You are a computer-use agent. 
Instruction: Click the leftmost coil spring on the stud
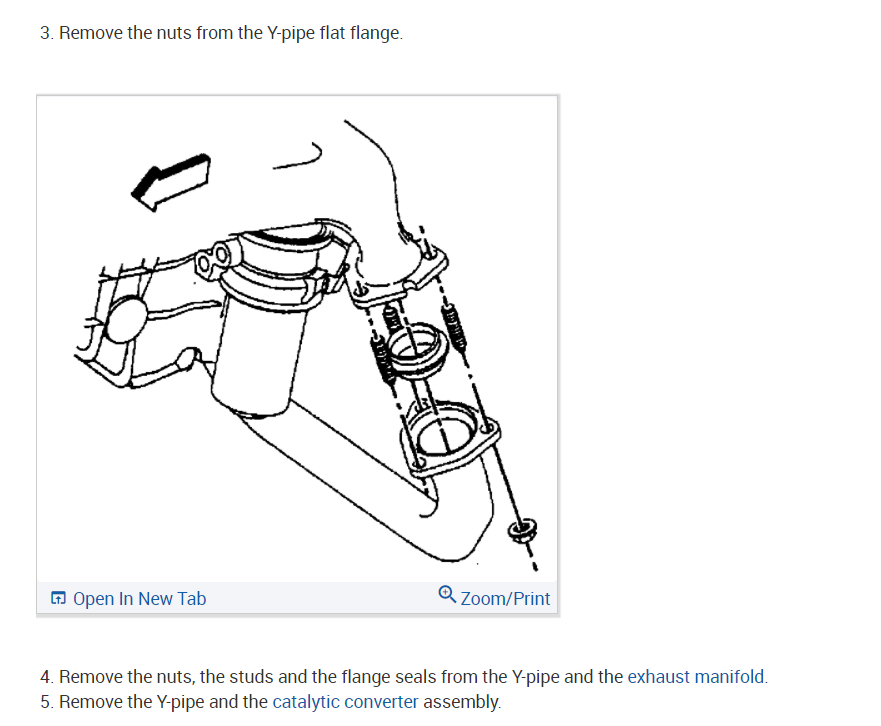[382, 359]
